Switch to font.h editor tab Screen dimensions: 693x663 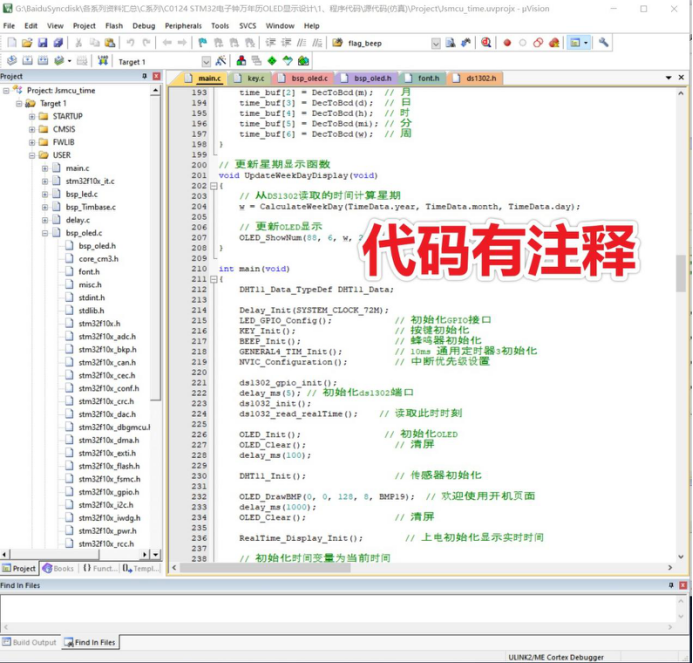click(423, 78)
